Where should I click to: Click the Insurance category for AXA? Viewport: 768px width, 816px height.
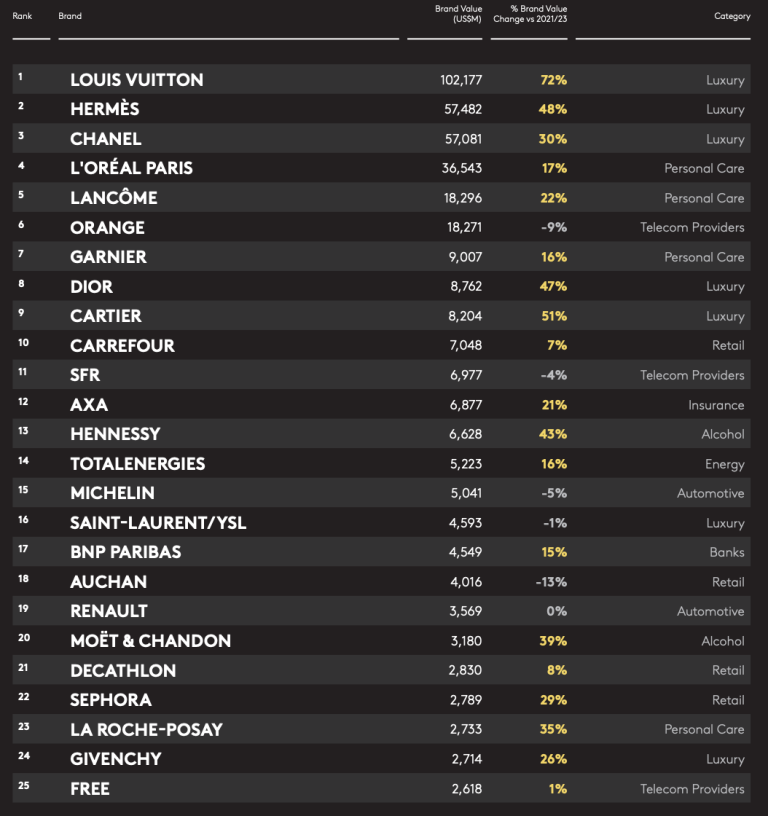pyautogui.click(x=716, y=405)
